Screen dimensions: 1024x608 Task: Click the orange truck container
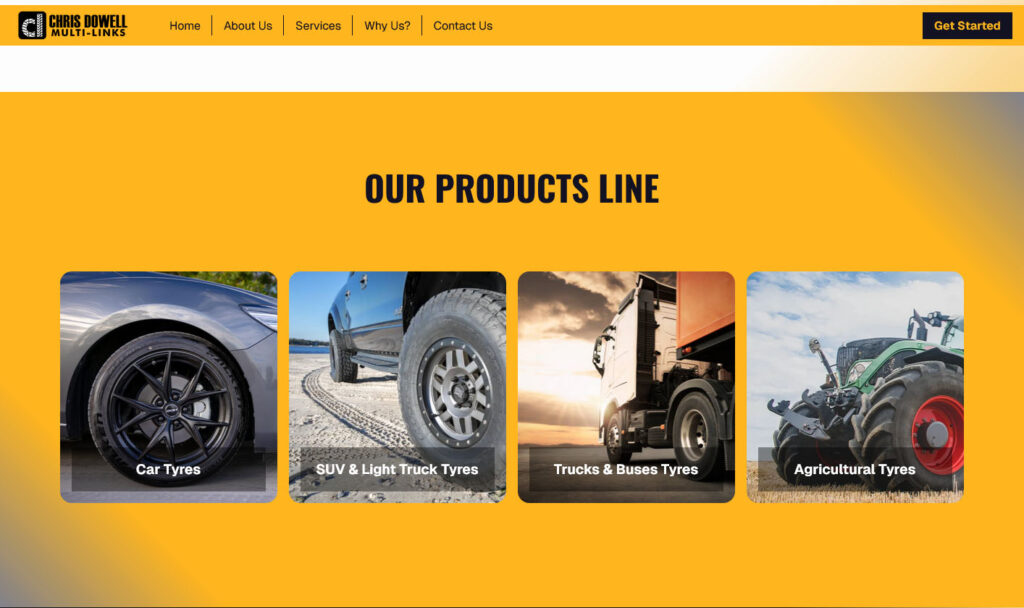coord(705,308)
